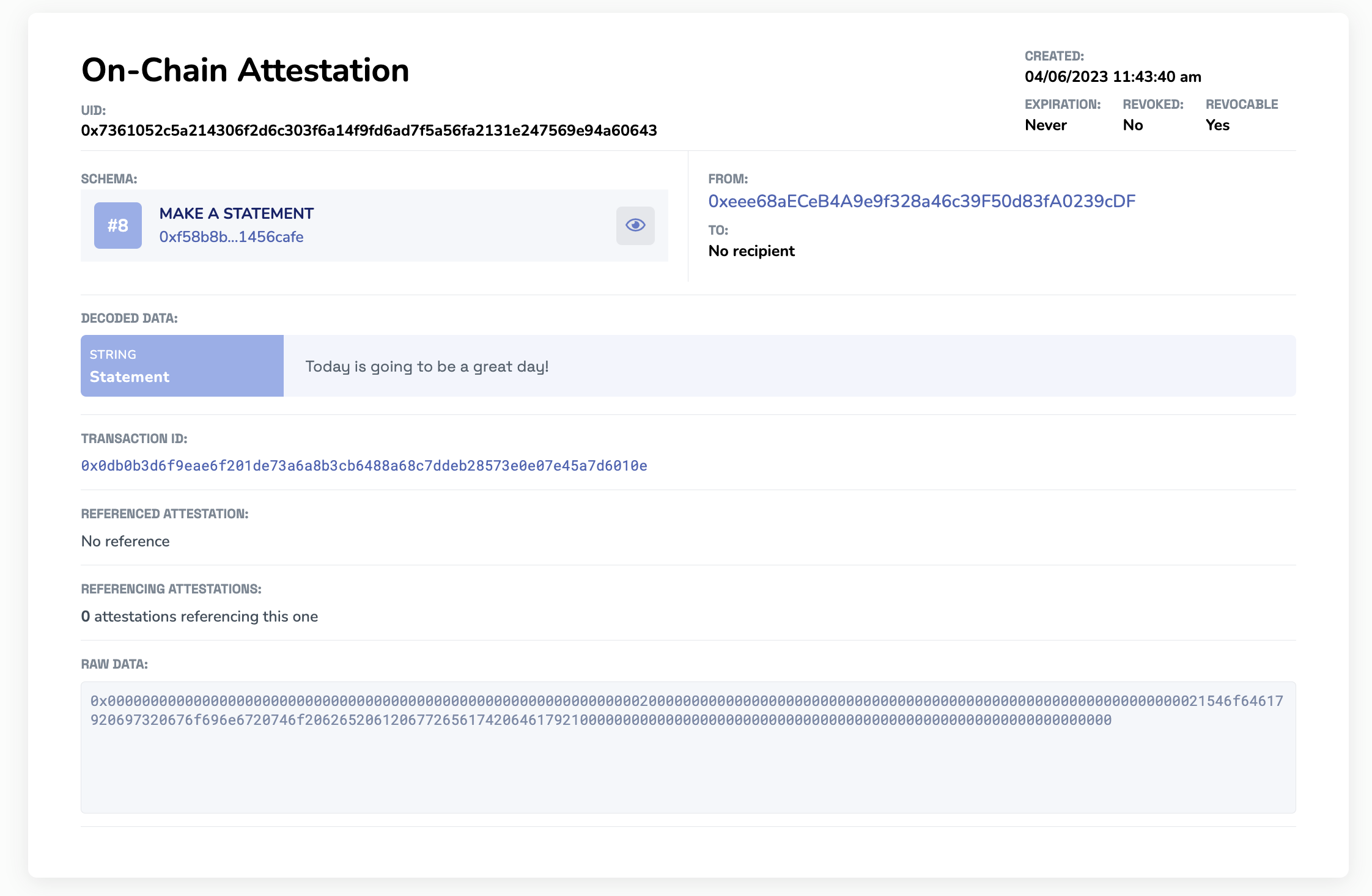
Task: Click the Statement field label block
Action: click(x=182, y=365)
